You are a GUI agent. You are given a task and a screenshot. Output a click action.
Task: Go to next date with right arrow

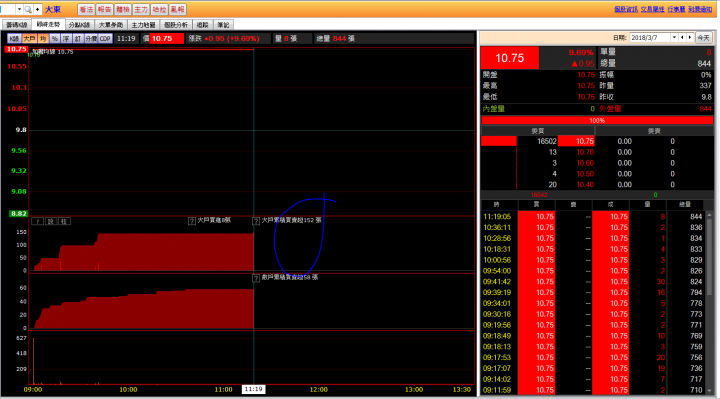[690, 38]
